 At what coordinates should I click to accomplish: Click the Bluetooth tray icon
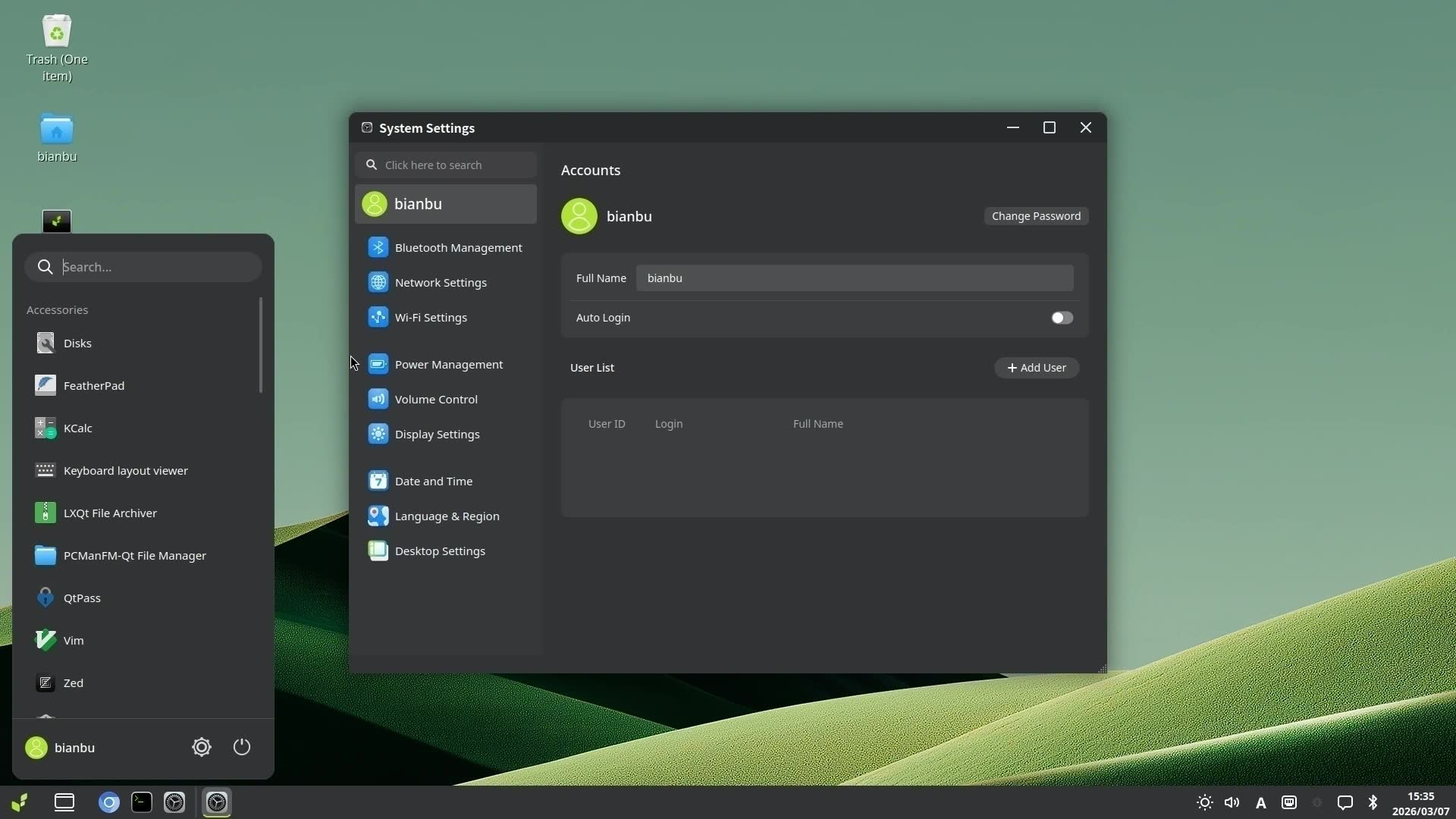1373,802
